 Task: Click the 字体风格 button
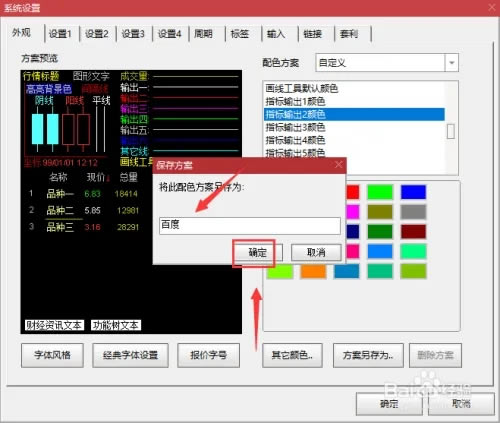pos(52,355)
